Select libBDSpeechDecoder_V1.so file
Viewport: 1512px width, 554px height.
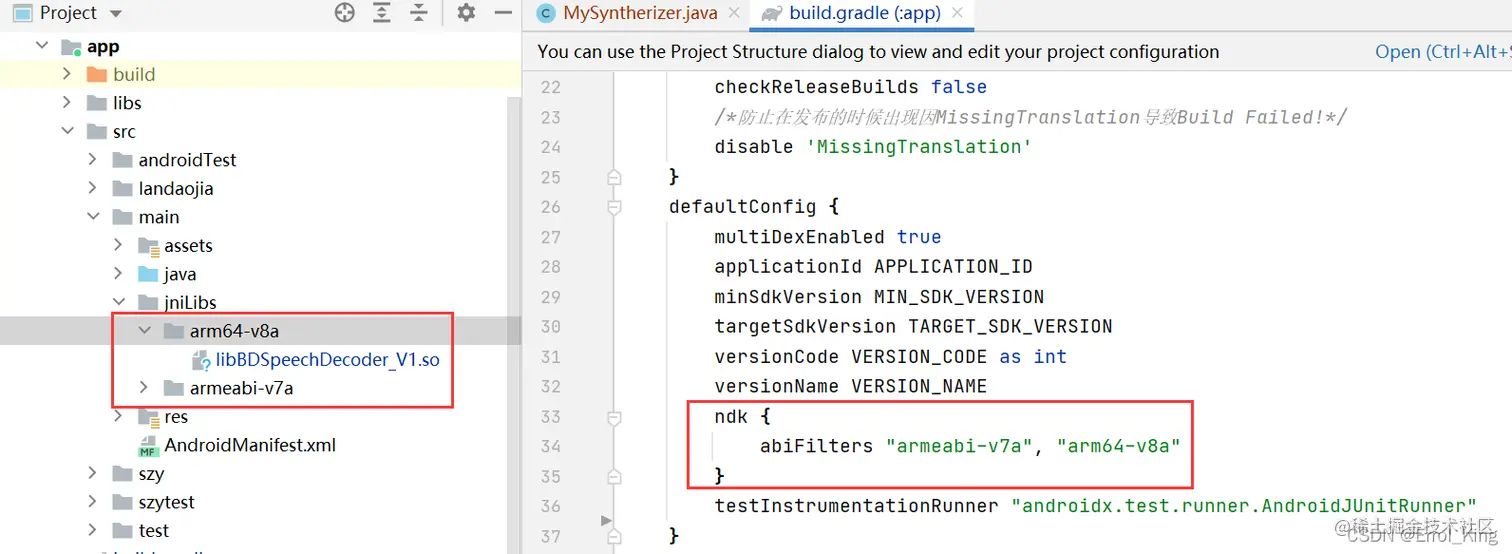[x=327, y=359]
